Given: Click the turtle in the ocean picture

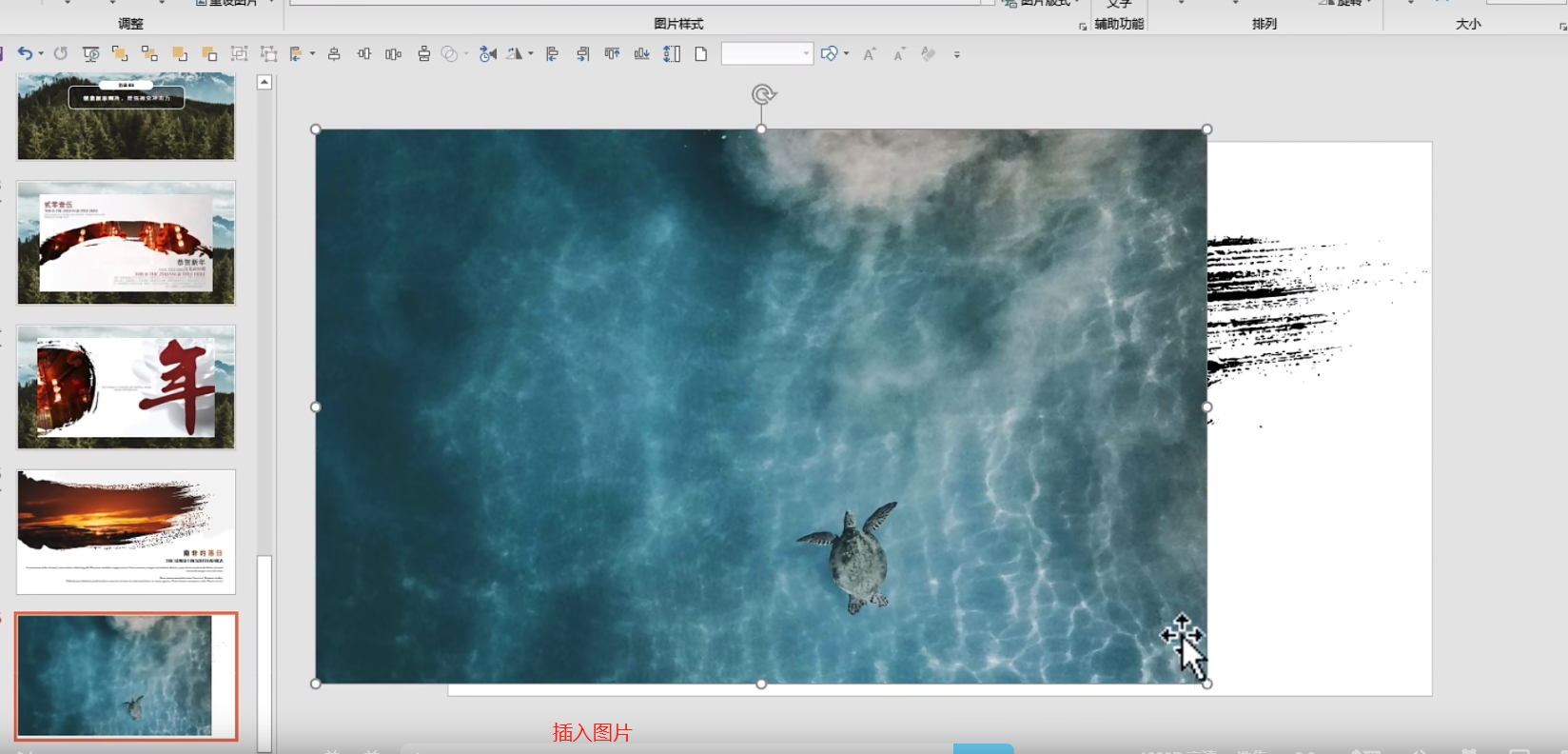Looking at the screenshot, I should click(853, 559).
